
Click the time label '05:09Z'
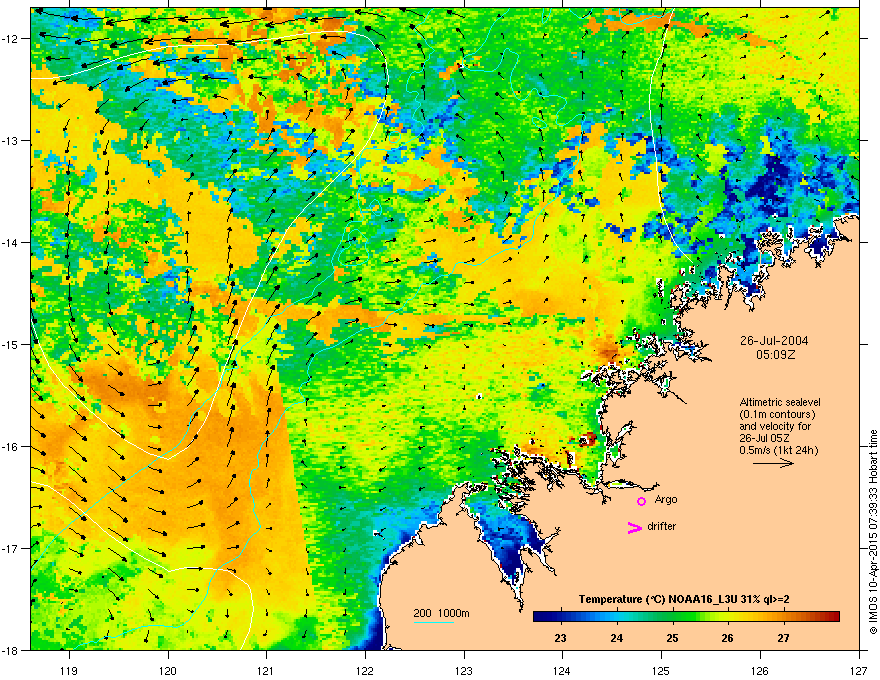click(775, 355)
